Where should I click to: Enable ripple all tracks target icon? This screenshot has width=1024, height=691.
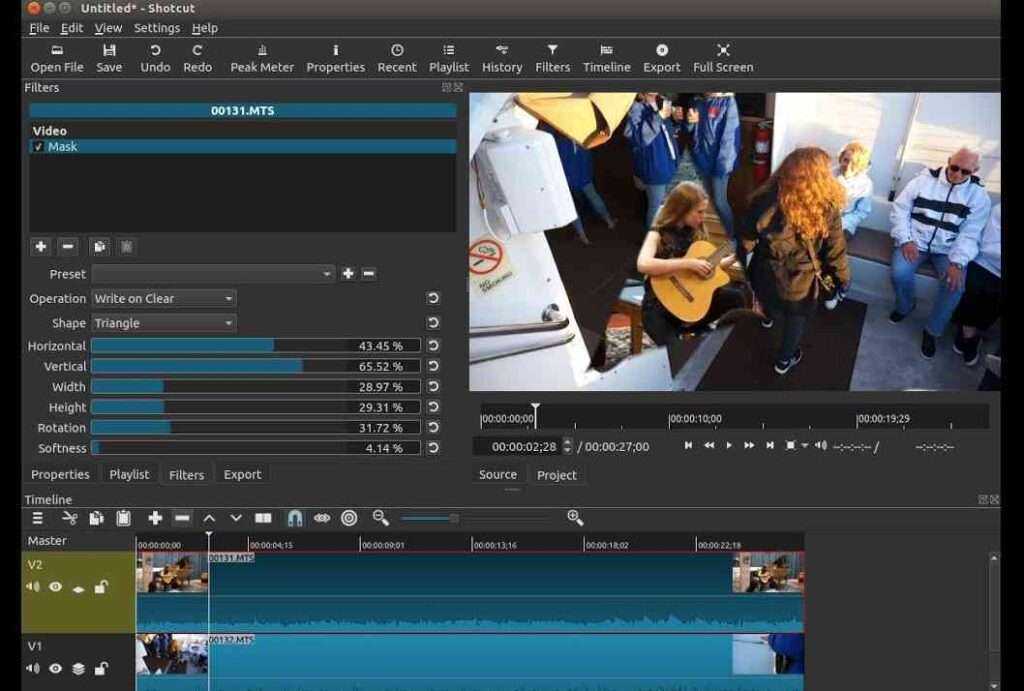(349, 518)
